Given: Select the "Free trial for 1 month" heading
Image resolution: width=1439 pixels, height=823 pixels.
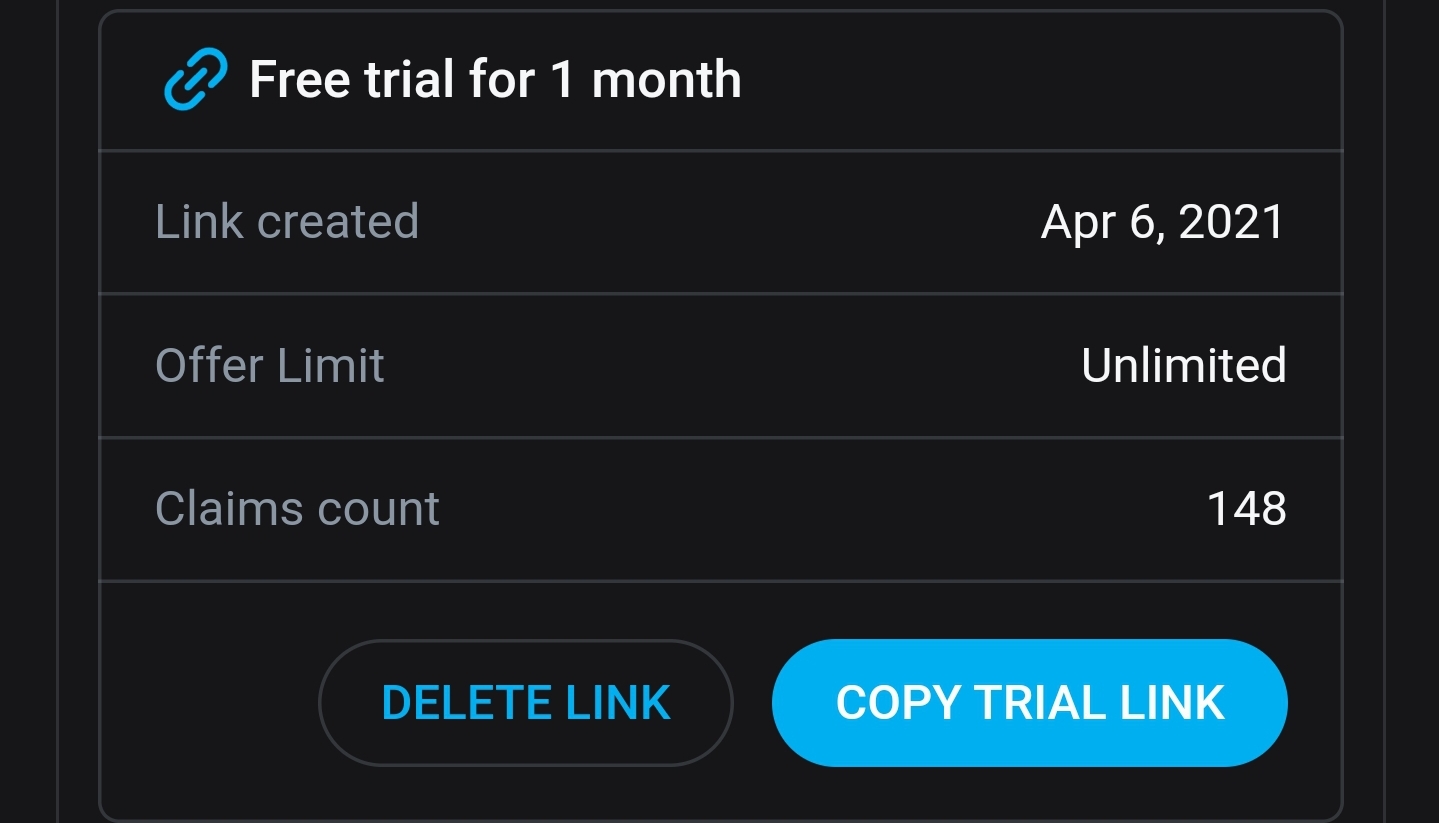Looking at the screenshot, I should tap(495, 80).
